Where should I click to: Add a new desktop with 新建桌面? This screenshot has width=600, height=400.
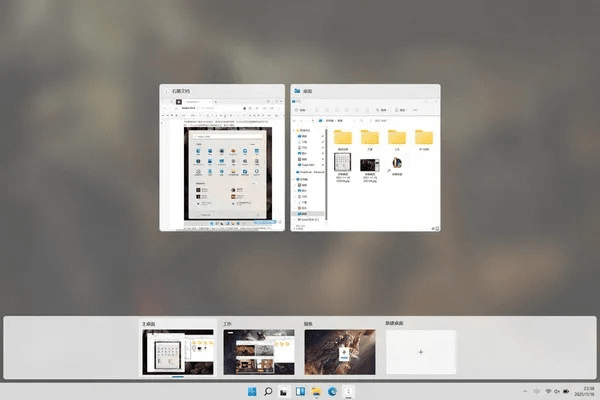(x=420, y=353)
